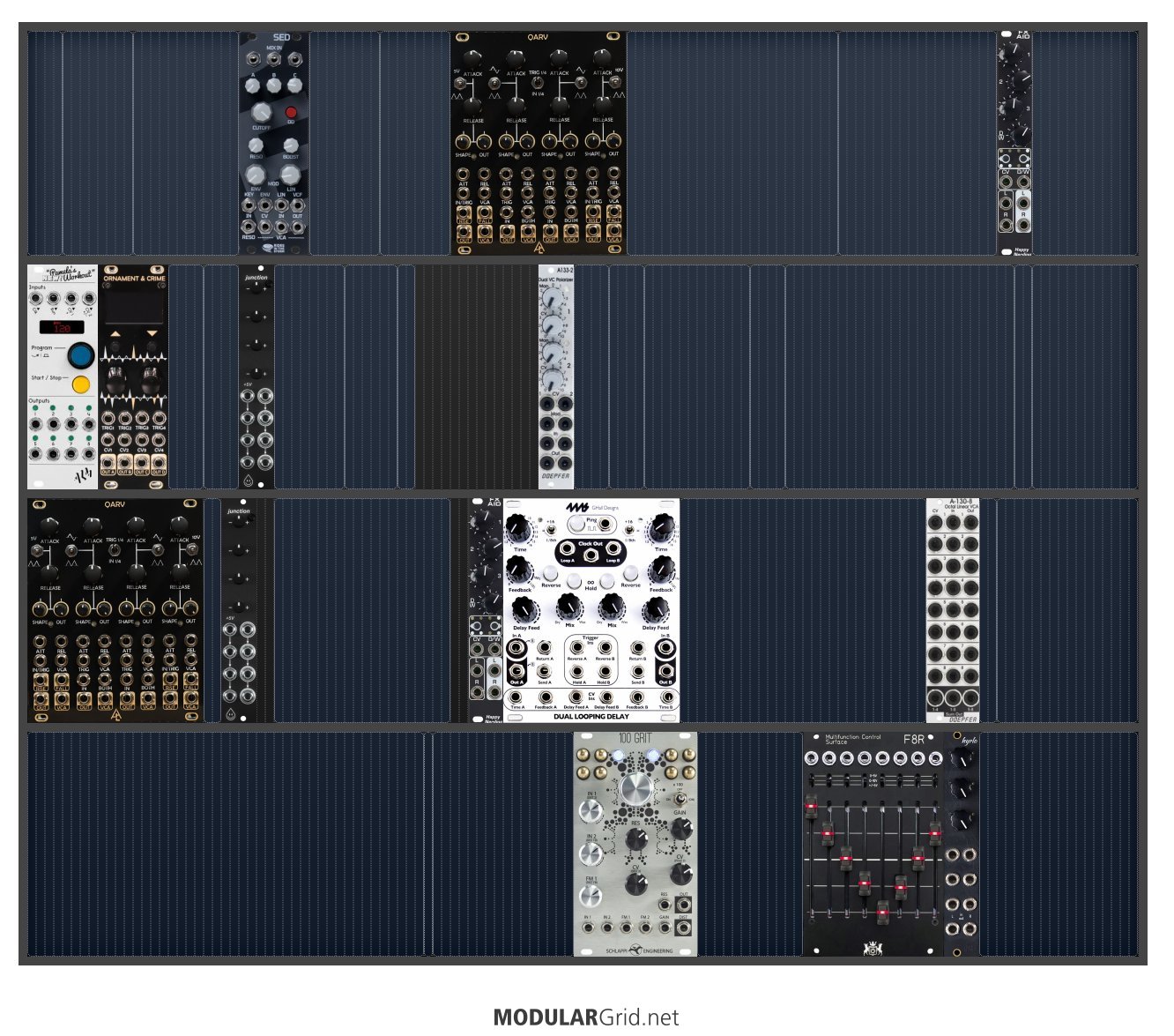Click the crest logo on the F8R
Image resolution: width=1174 pixels, height=1036 pixels.
(x=873, y=949)
